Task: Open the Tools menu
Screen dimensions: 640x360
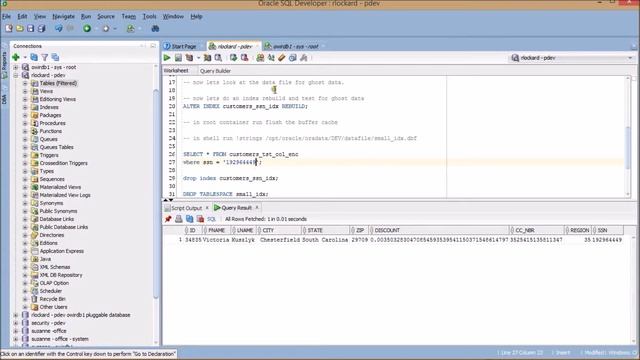Action: 149,16
